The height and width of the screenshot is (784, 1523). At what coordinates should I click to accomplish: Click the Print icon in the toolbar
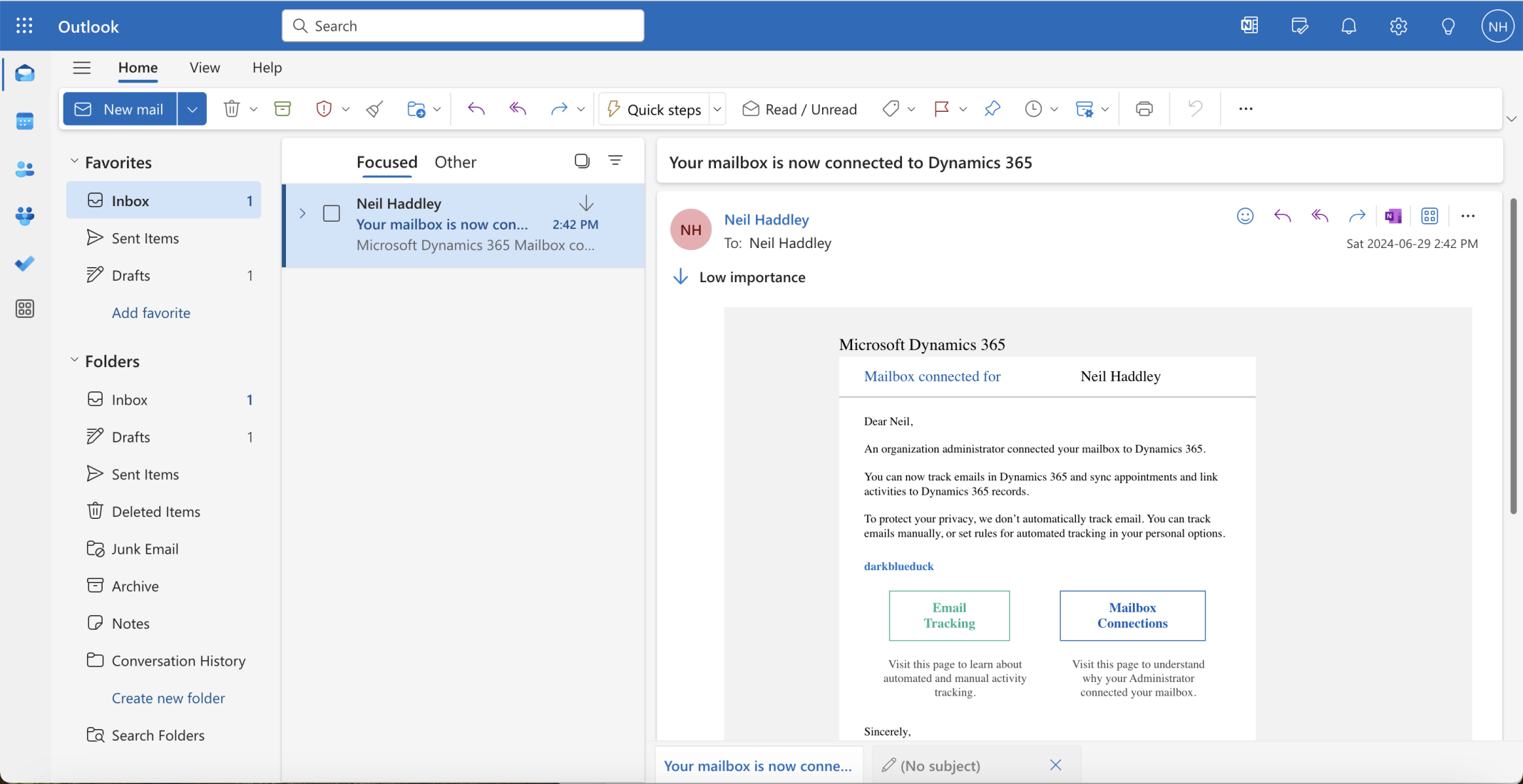pos(1144,109)
